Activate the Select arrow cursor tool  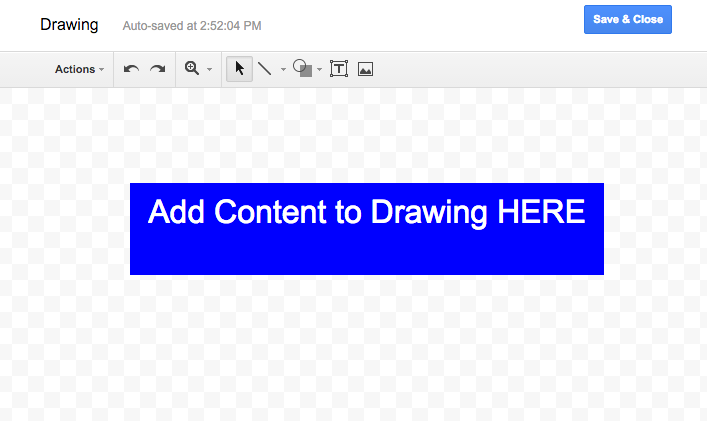point(240,69)
